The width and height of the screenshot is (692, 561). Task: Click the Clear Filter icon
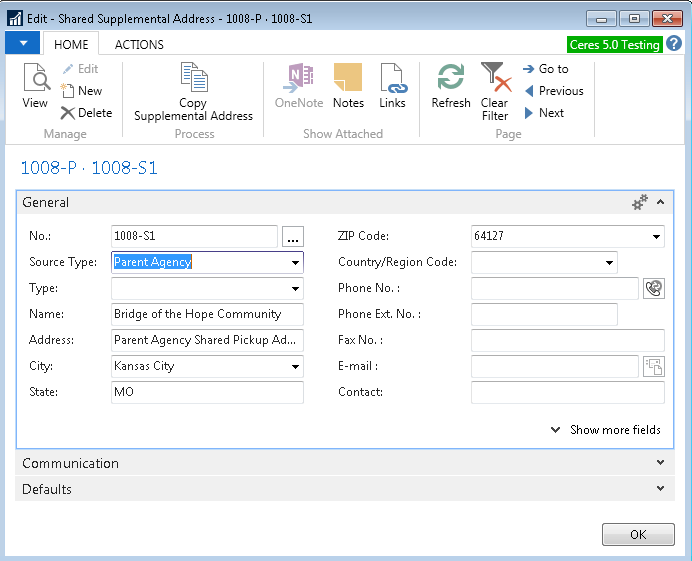click(x=495, y=91)
